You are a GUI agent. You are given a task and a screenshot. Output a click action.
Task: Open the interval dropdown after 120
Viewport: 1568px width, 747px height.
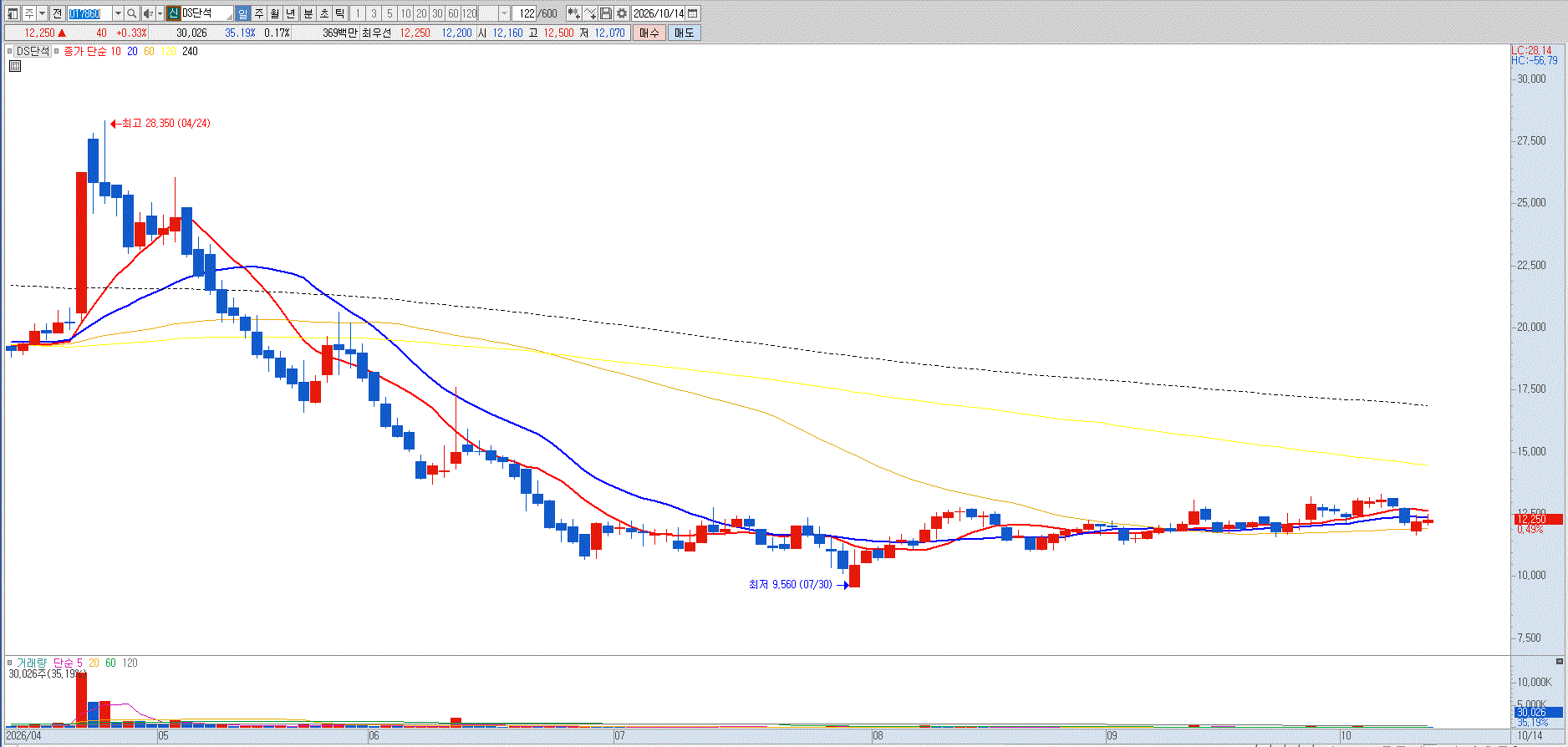(504, 13)
